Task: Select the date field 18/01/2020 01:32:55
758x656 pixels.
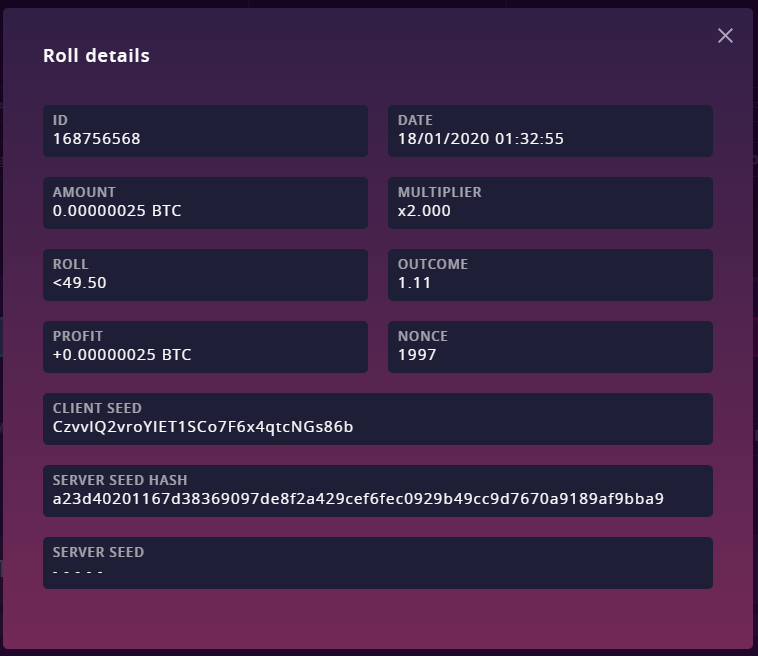Action: (x=550, y=131)
